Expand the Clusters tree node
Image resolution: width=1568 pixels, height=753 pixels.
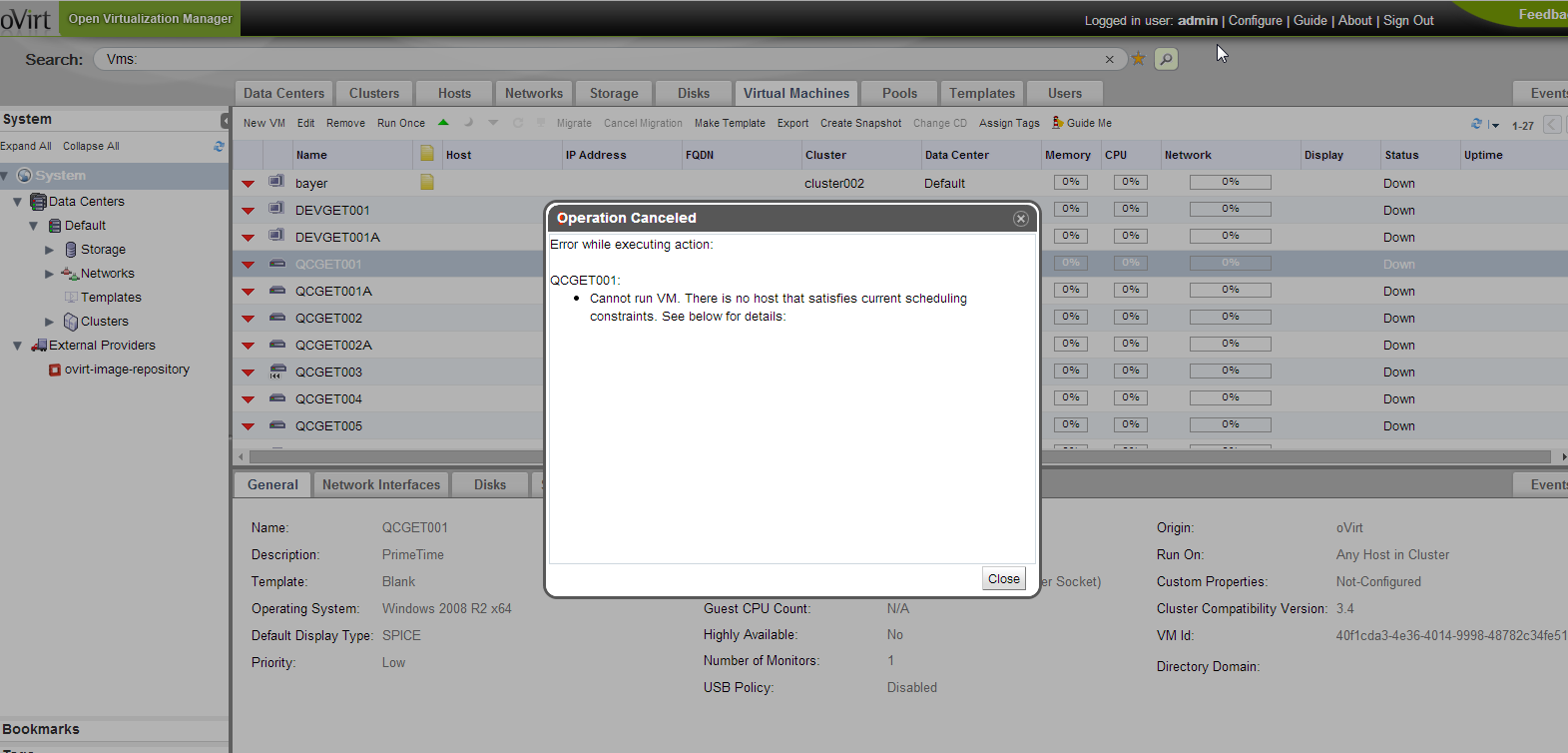coord(50,322)
